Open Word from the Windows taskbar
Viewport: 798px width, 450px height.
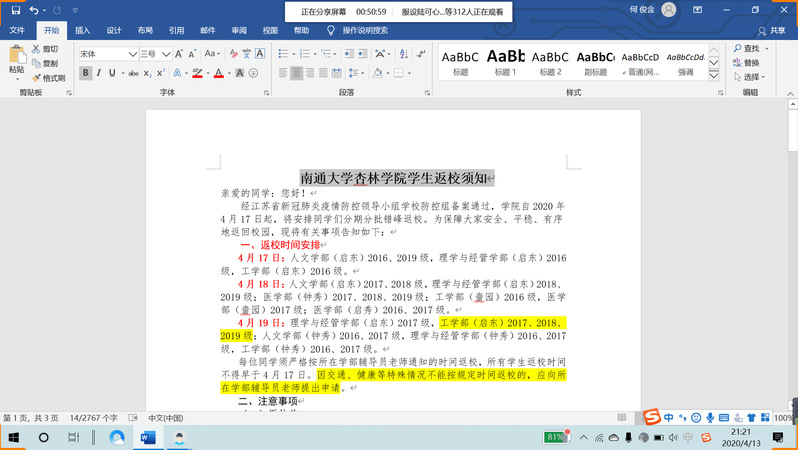coord(148,438)
